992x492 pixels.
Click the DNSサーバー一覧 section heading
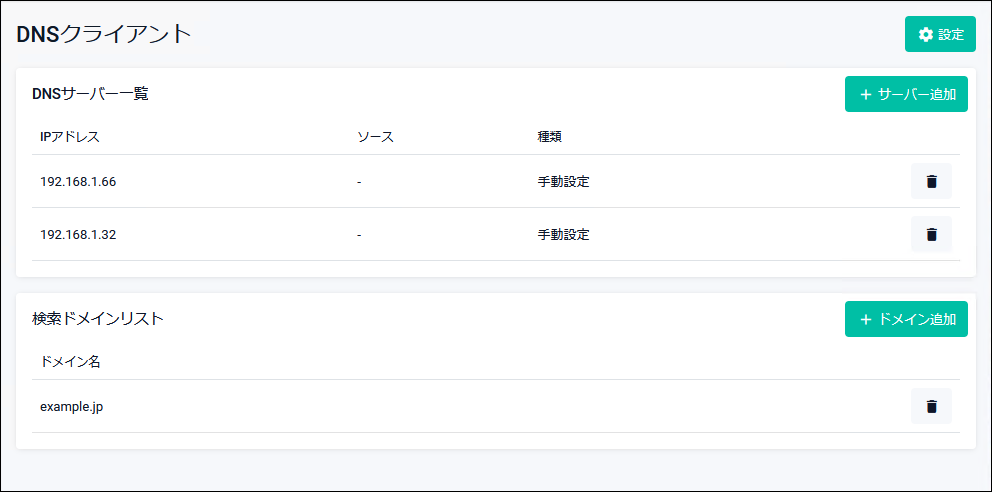91,93
